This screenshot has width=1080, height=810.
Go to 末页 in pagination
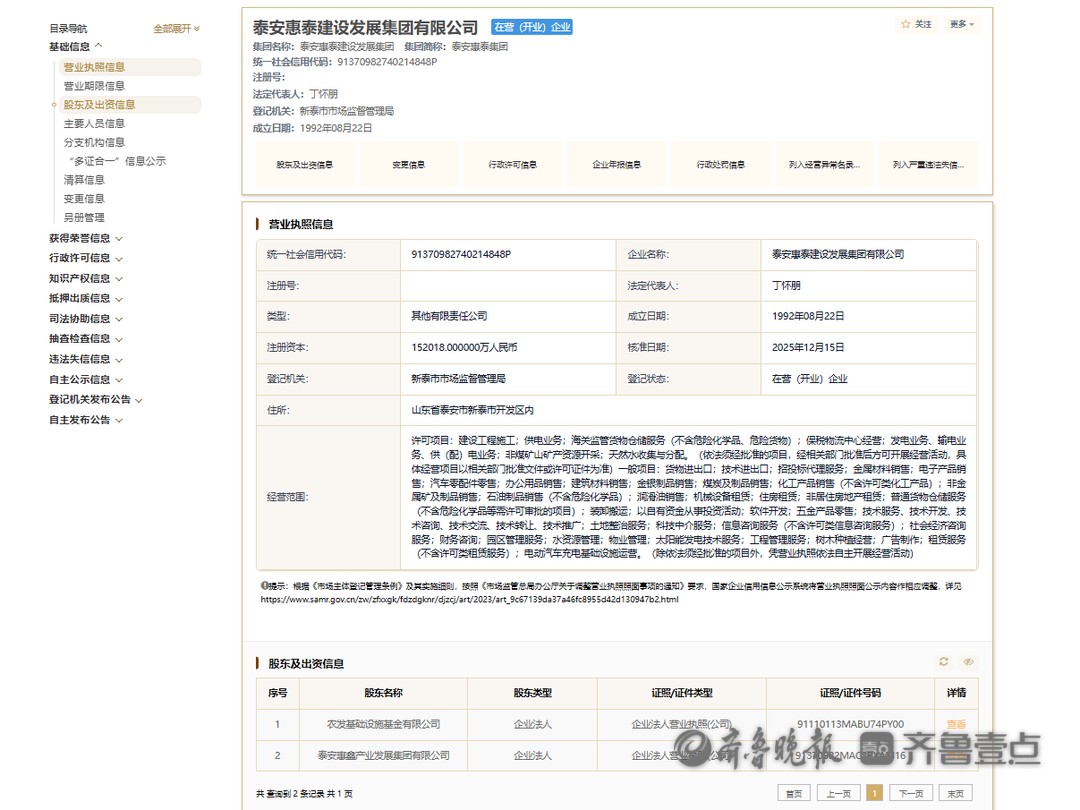pos(955,793)
